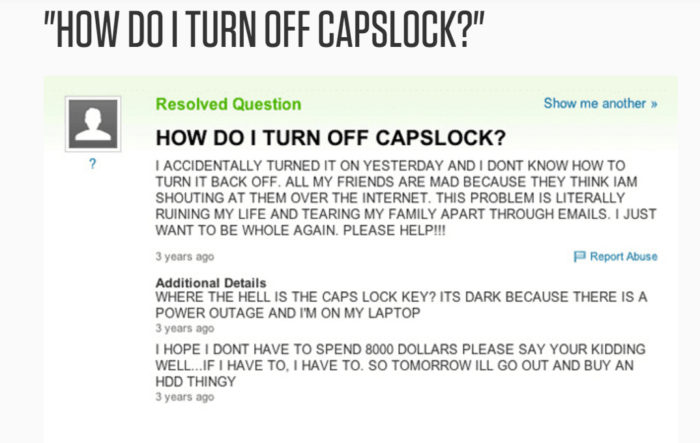Click the "3 years ago" timestamp beside Report Abuse

point(185,257)
